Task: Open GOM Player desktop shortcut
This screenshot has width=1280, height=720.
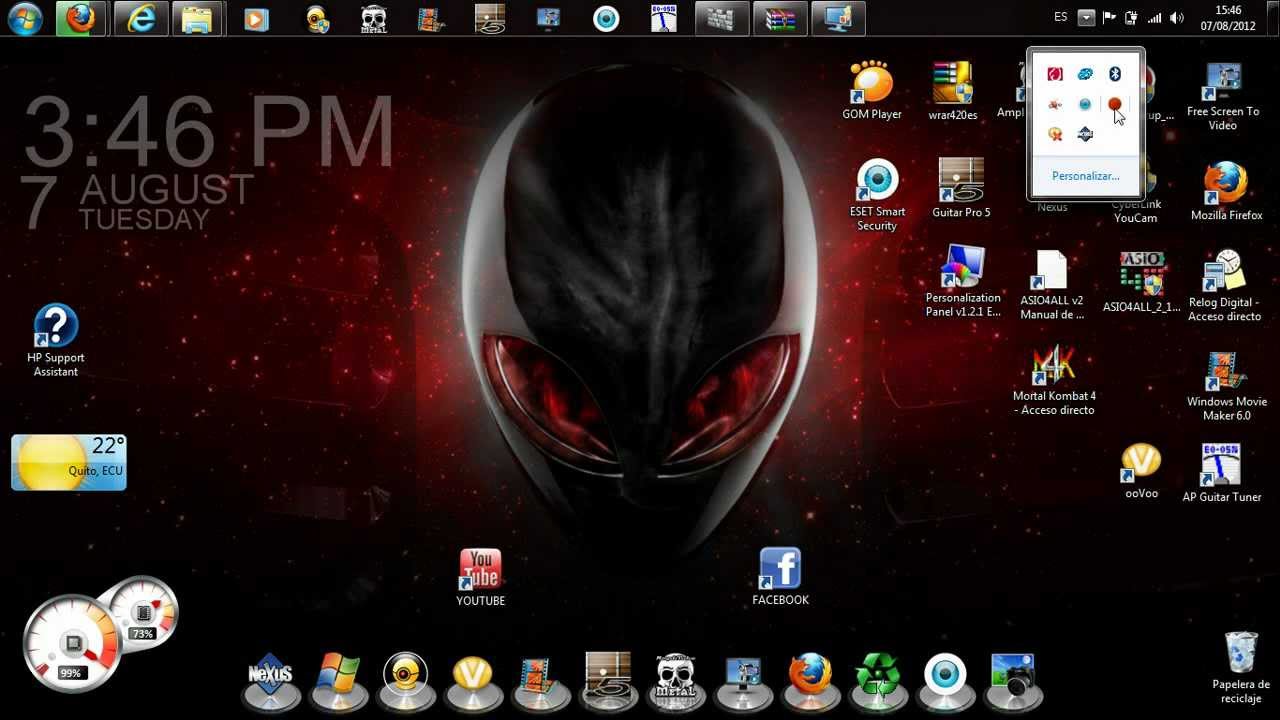Action: (872, 91)
